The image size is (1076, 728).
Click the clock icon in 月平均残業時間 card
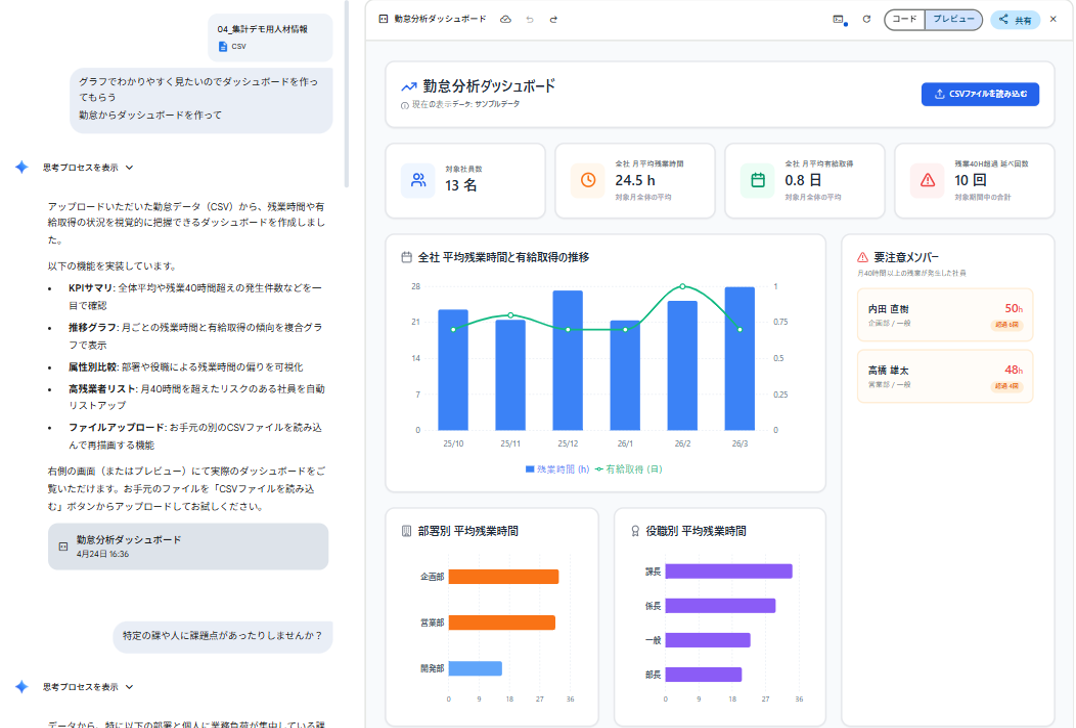(x=588, y=180)
